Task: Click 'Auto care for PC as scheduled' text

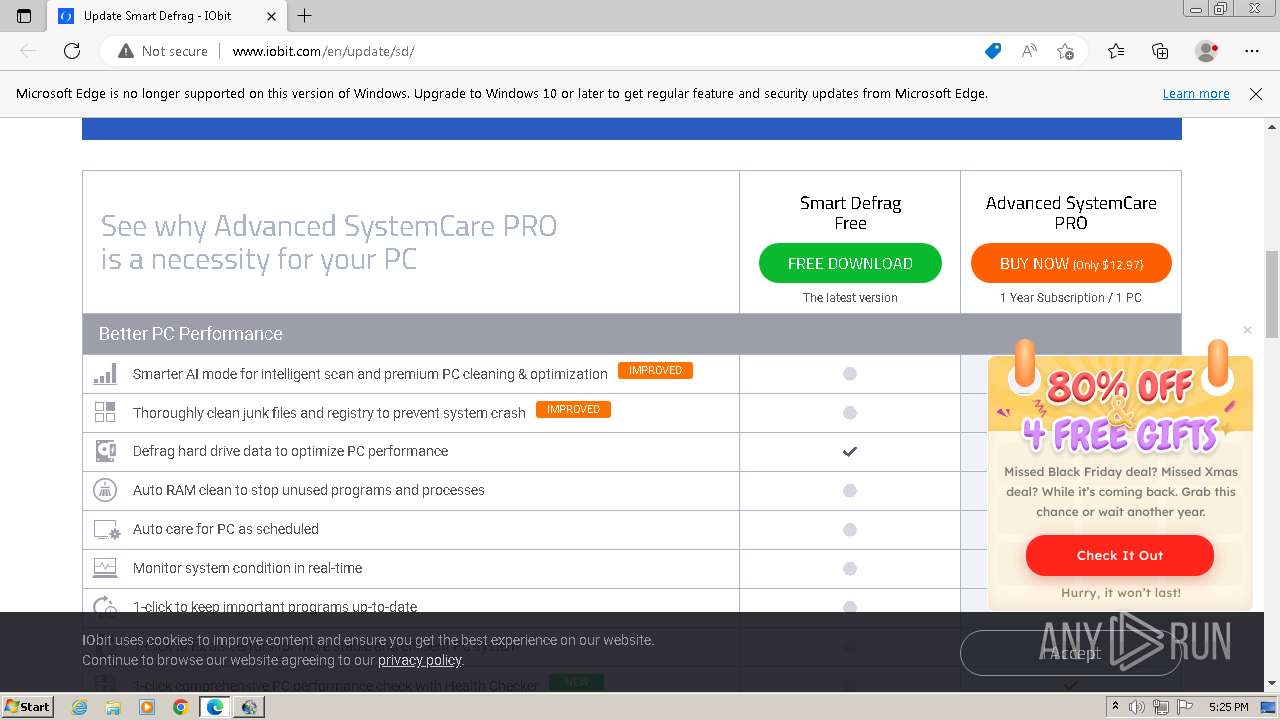Action: pos(226,529)
